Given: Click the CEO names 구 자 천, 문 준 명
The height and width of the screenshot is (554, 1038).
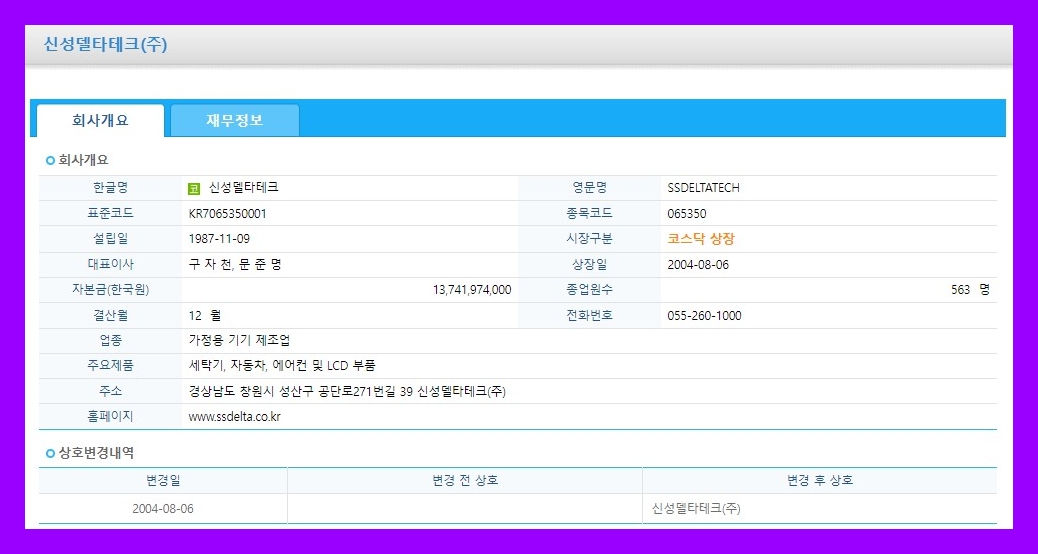Looking at the screenshot, I should [235, 265].
